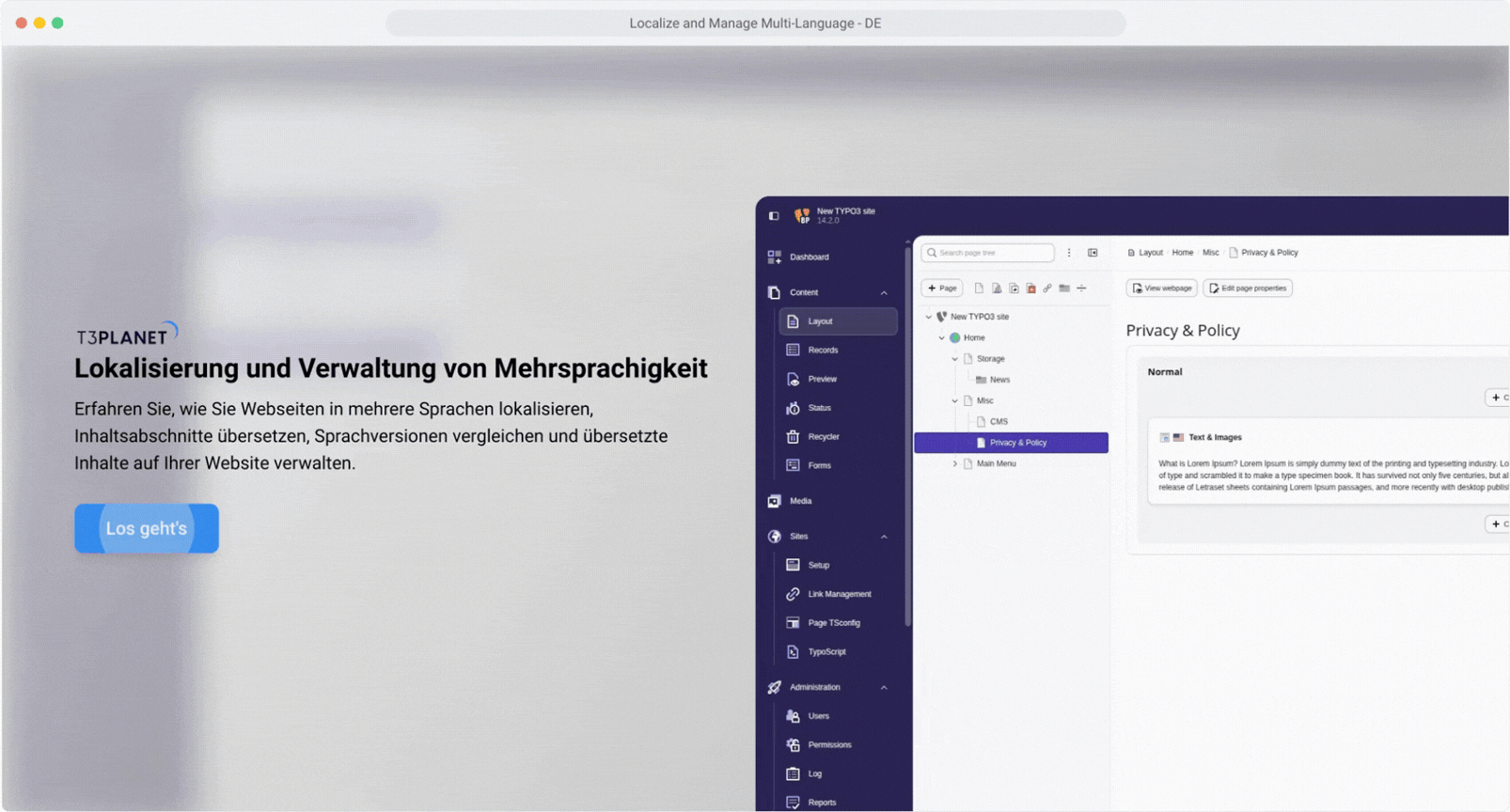The height and width of the screenshot is (812, 1510).
Task: Select News in the page tree
Action: pos(999,380)
